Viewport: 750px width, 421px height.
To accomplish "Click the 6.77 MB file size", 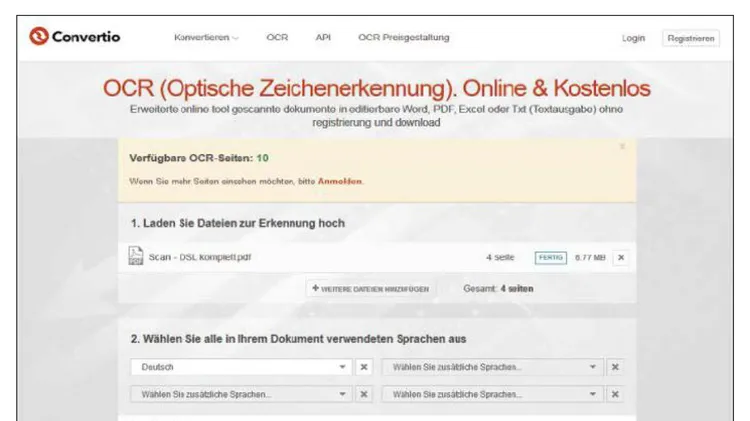I will [x=590, y=257].
